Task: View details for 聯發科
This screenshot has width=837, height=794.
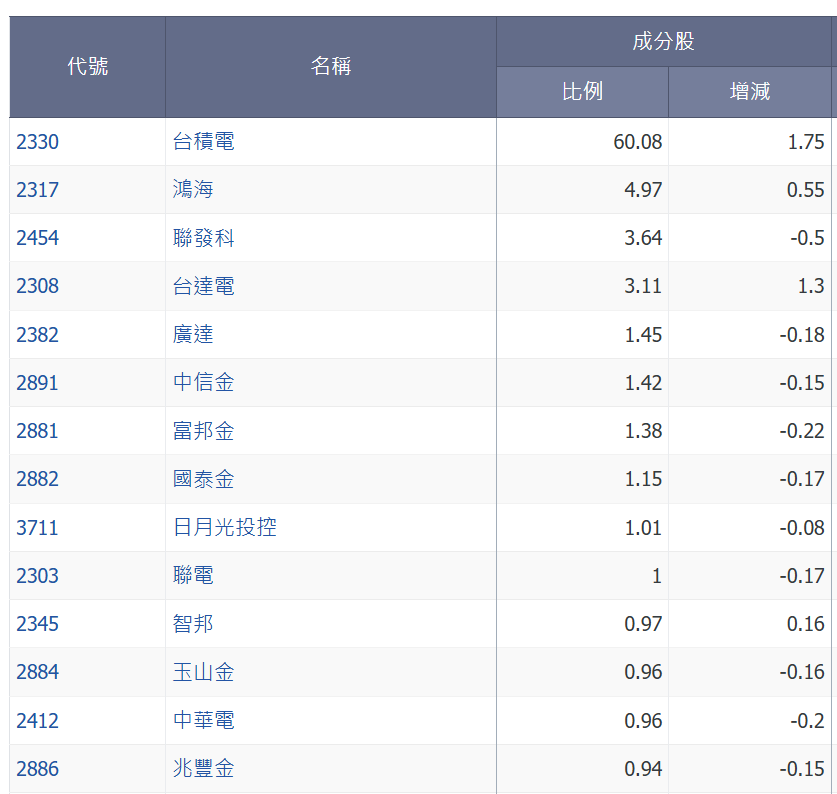Action: [x=201, y=238]
